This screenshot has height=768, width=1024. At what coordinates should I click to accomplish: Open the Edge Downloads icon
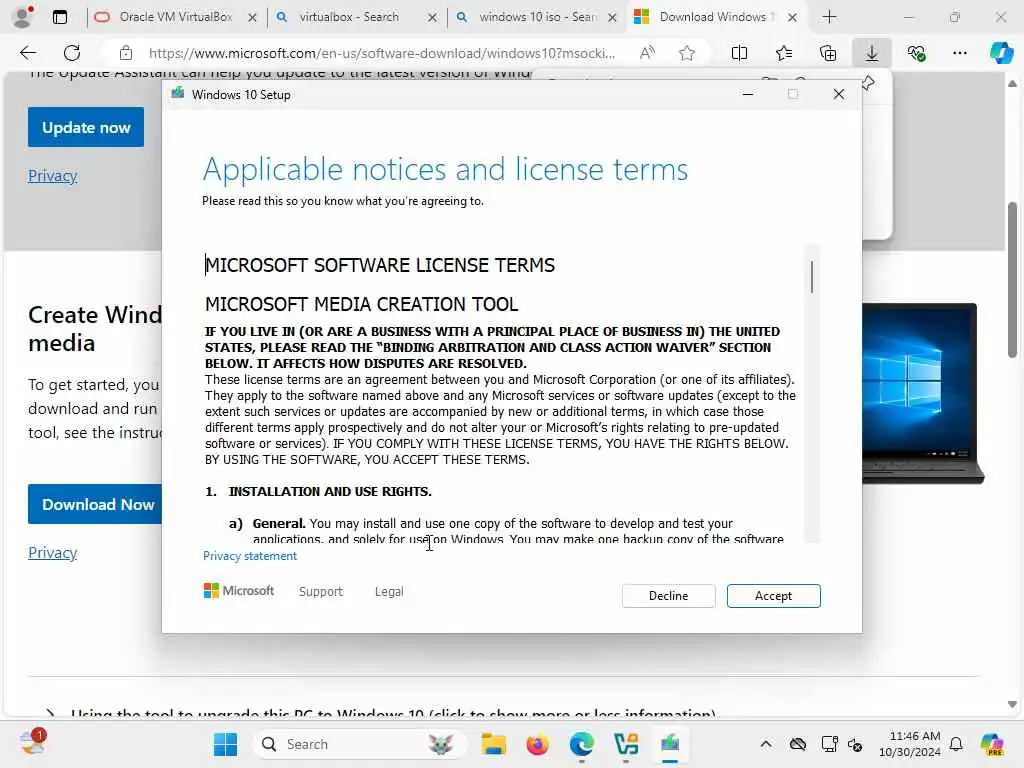[872, 53]
